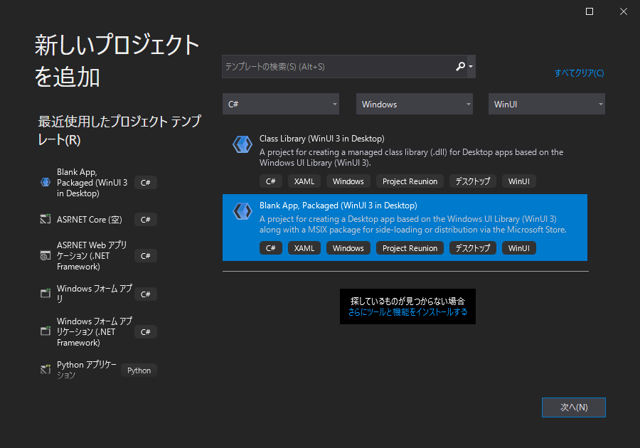Click C# badge beside ASP.NET Web アプリケーション
Image resolution: width=640 pixels, height=448 pixels.
pos(146,256)
